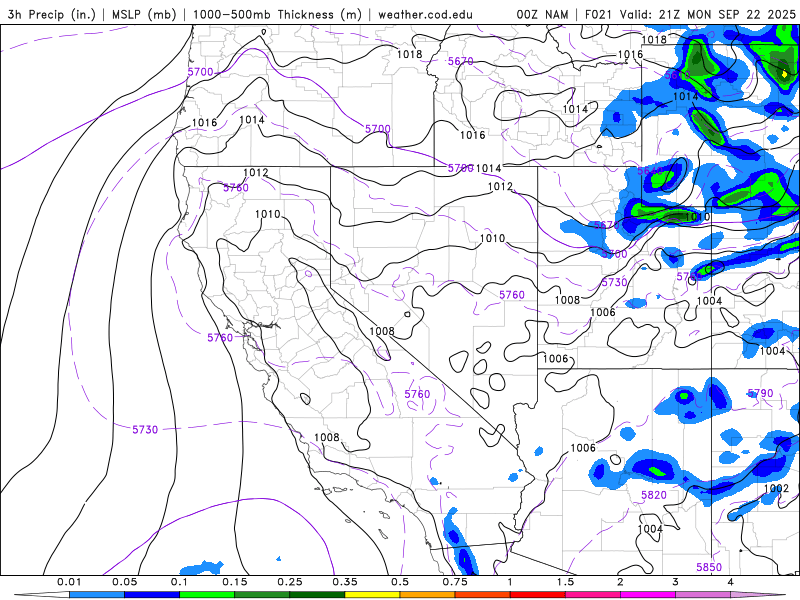
Task: Click the 0.01 legend value
Action: coord(69,582)
